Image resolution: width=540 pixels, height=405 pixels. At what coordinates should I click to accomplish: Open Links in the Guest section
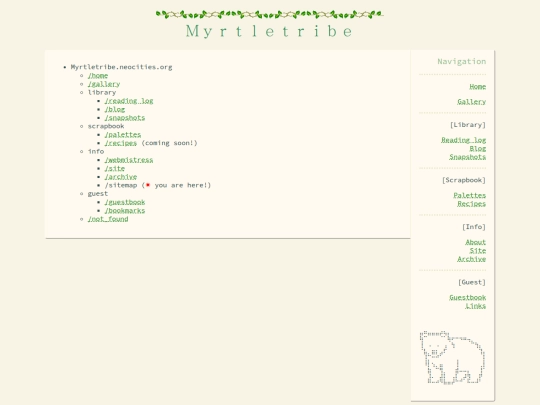coord(476,306)
